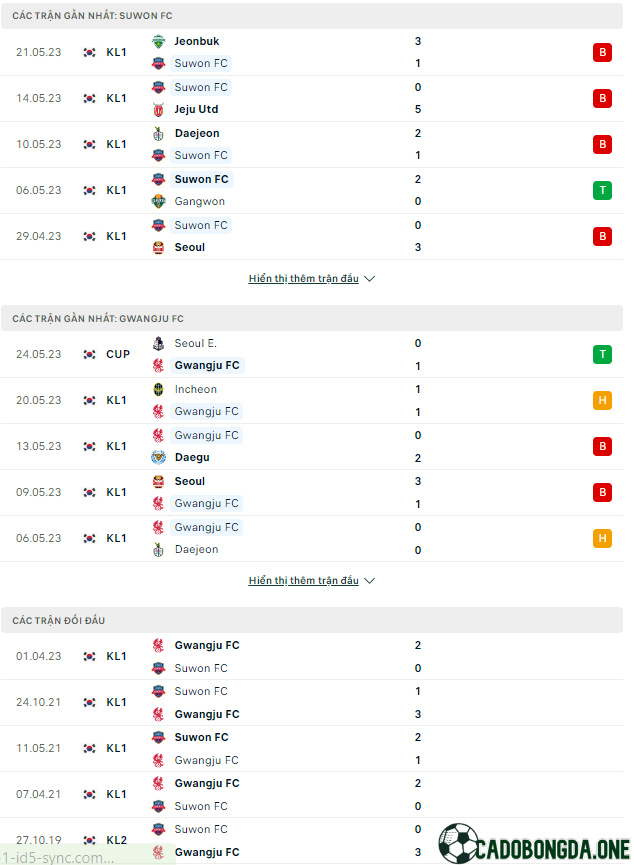Select the 'Các trận gần nhất: Gwangju FC' header
Image resolution: width=634 pixels, height=865 pixels.
pyautogui.click(x=312, y=318)
